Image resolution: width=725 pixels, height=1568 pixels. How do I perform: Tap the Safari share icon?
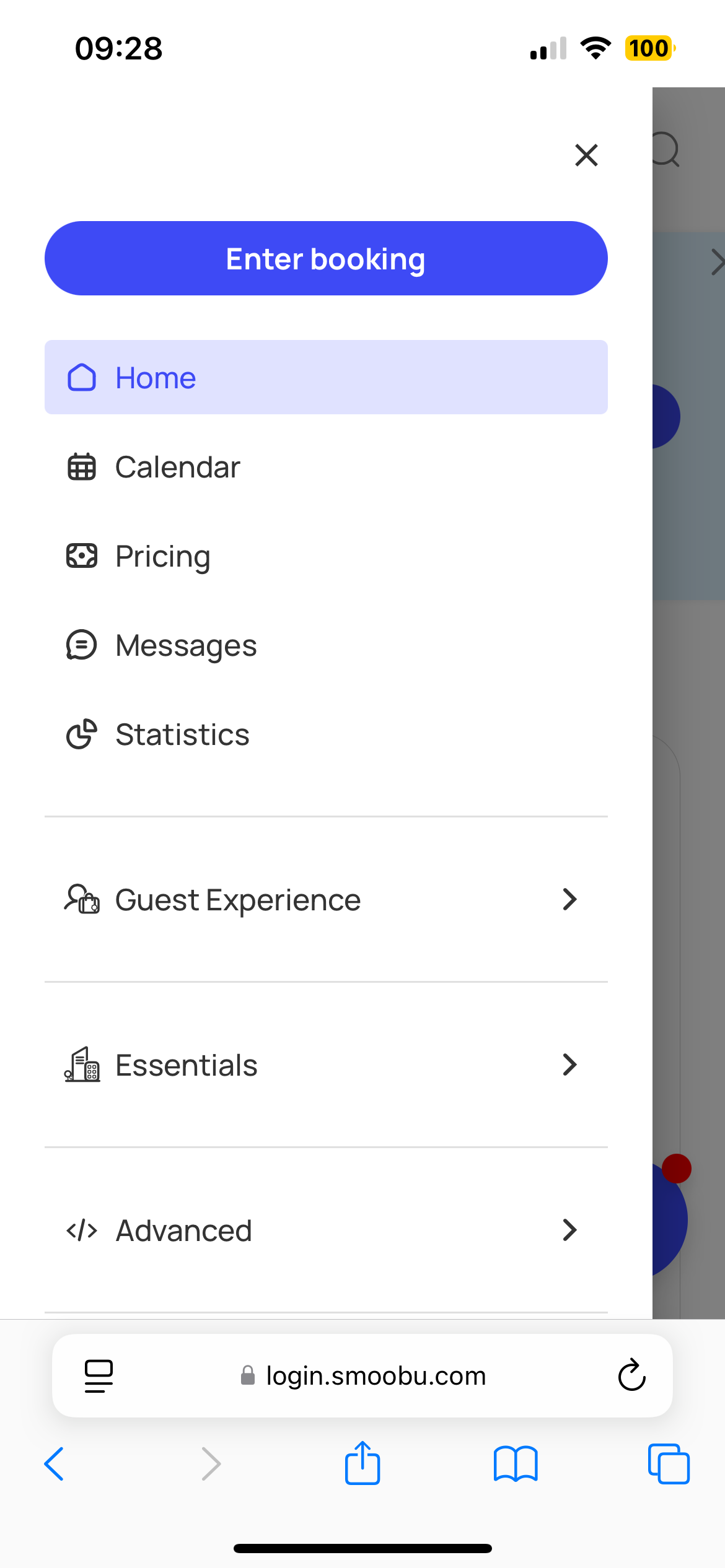tap(362, 1463)
